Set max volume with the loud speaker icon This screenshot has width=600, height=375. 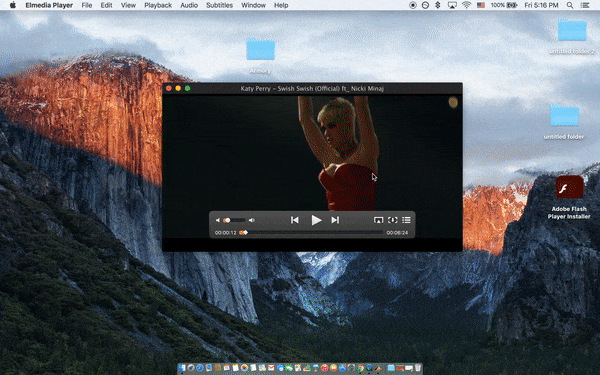pos(251,220)
